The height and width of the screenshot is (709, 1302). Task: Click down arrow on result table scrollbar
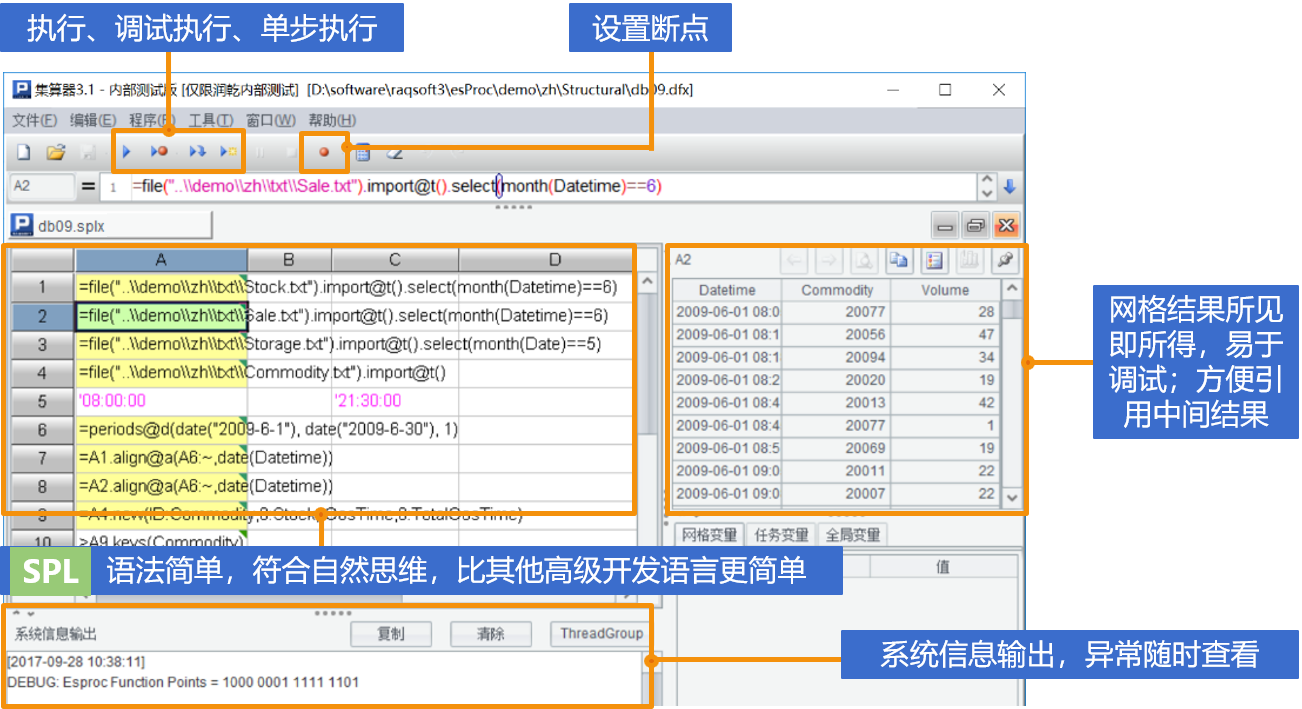pyautogui.click(x=1012, y=497)
